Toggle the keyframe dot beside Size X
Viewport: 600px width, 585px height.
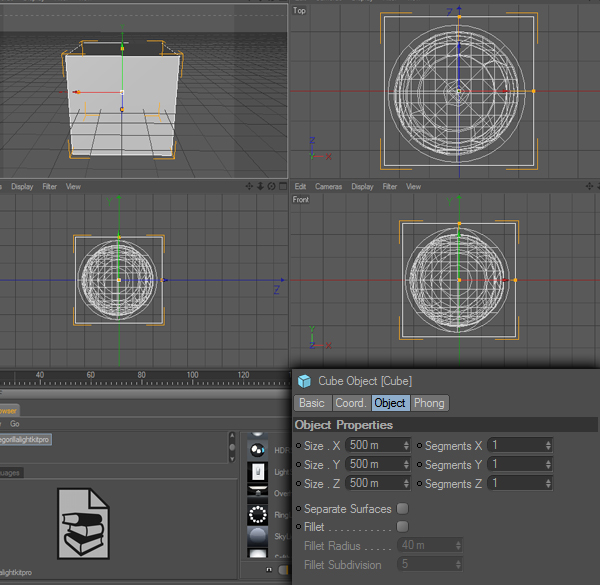(298, 445)
